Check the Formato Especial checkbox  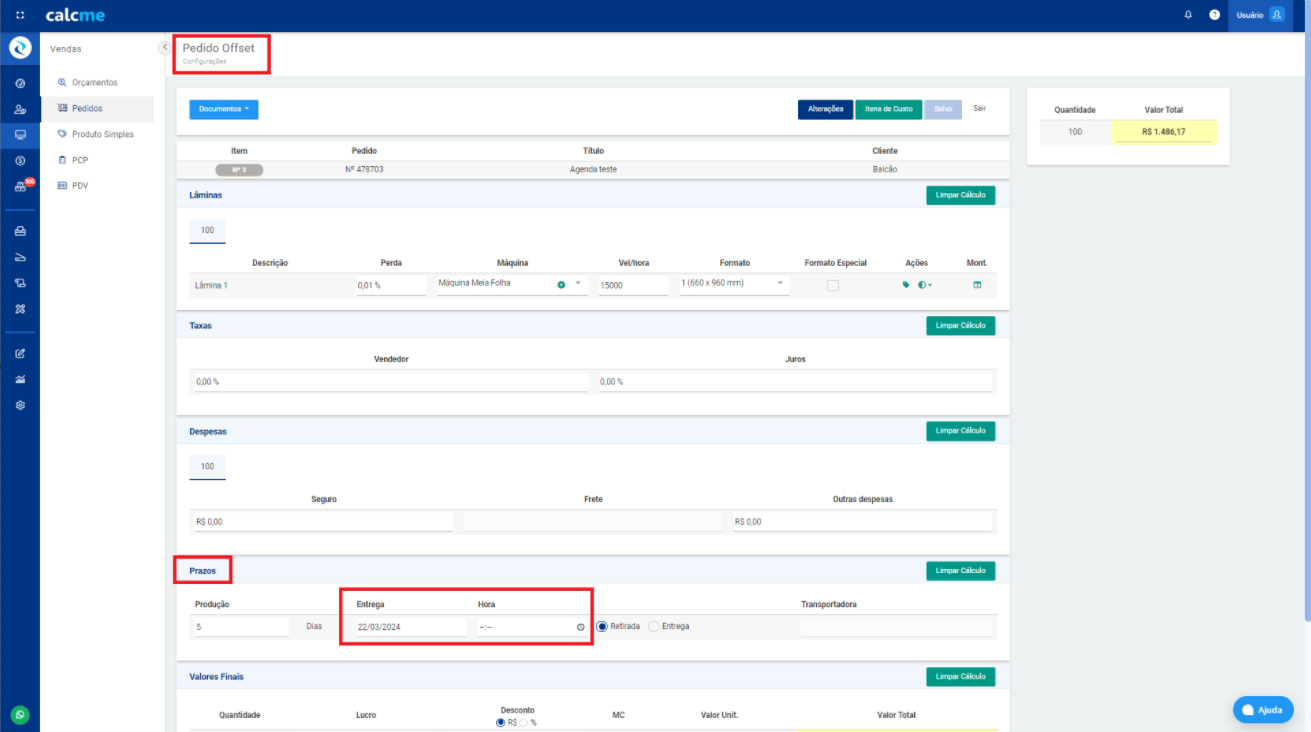pos(832,285)
